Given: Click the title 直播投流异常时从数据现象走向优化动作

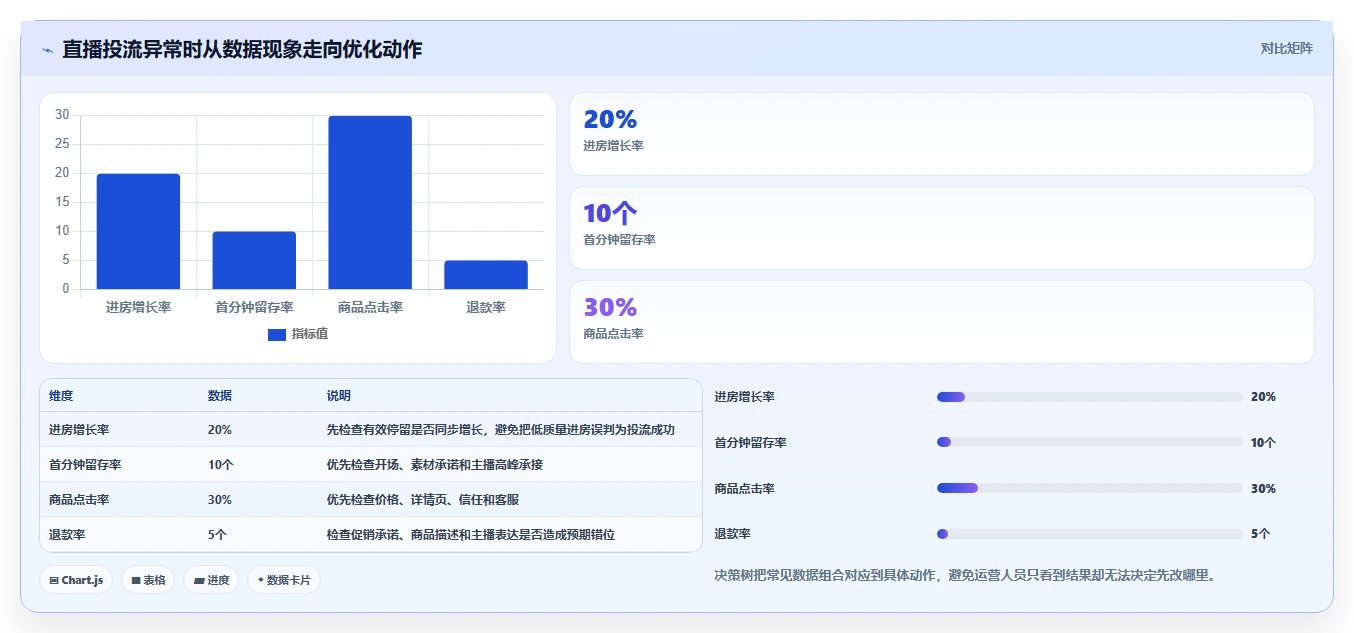Looking at the screenshot, I should pos(242,49).
